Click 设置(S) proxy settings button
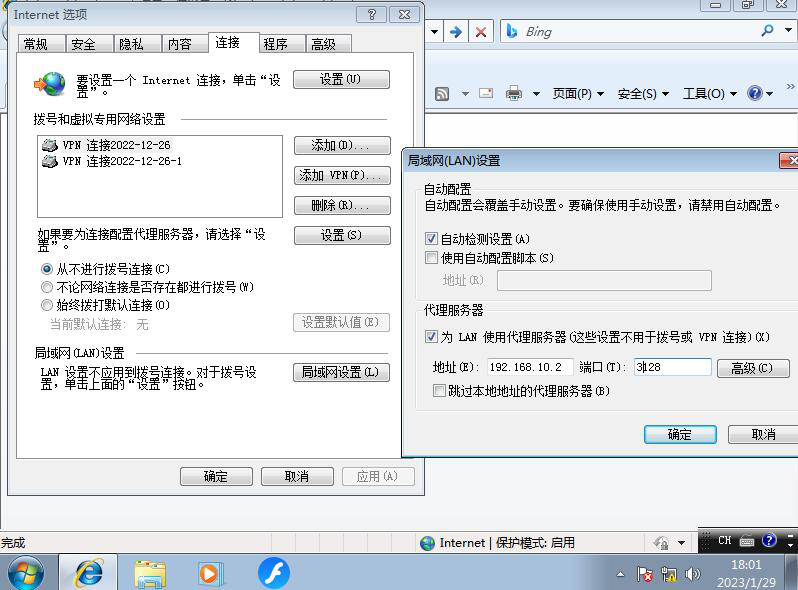 (x=342, y=235)
